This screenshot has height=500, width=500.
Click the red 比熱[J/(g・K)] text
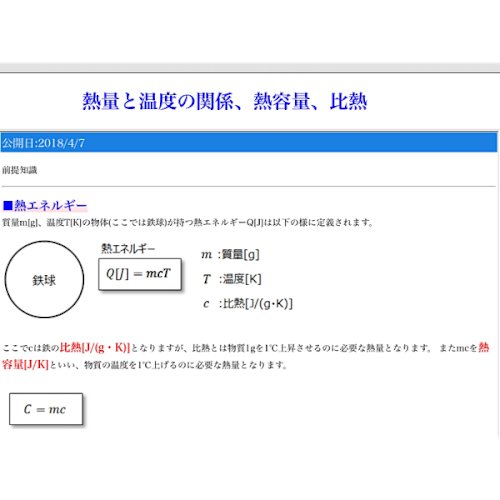point(95,347)
